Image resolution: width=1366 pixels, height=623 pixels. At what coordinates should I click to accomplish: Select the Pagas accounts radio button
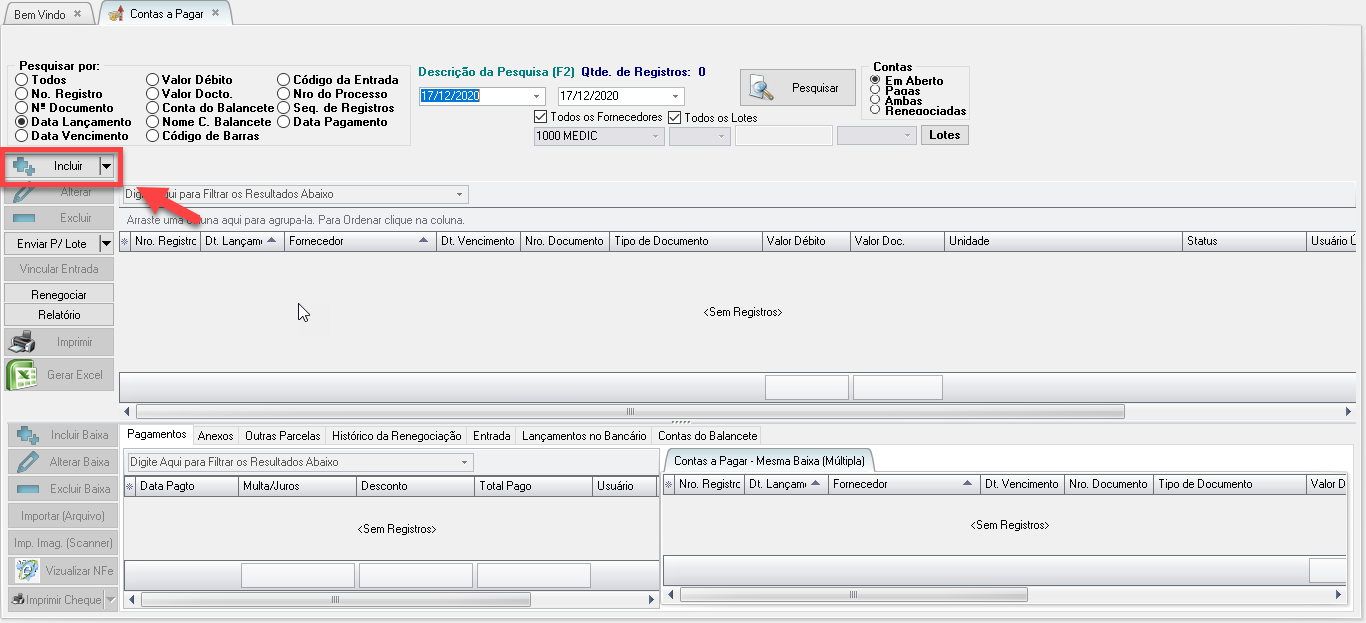pos(876,91)
